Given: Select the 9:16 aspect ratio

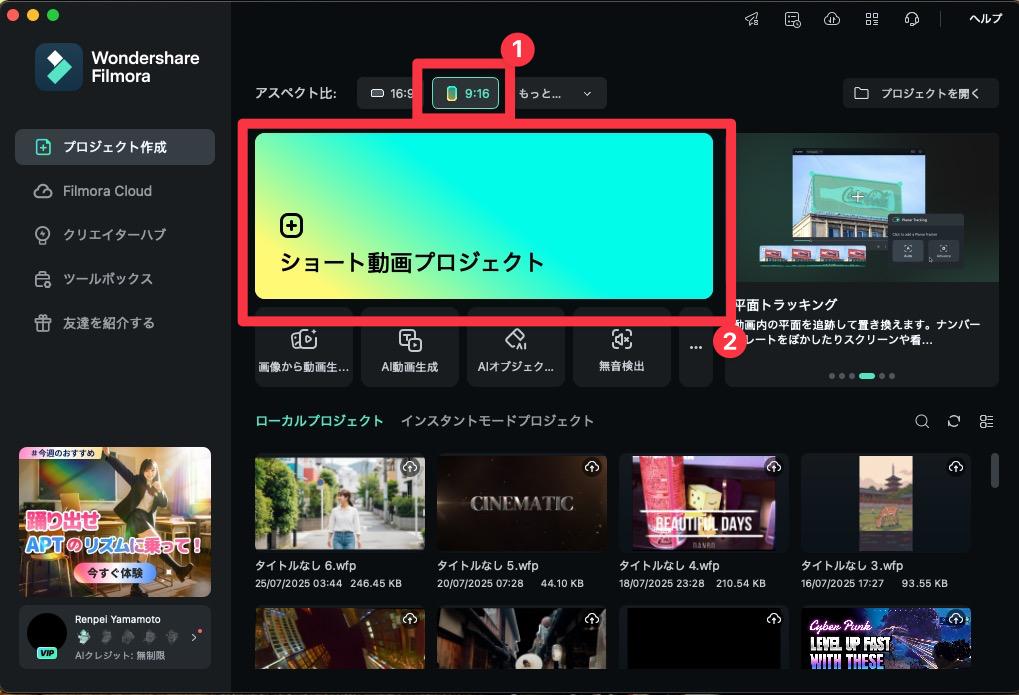Looking at the screenshot, I should click(x=466, y=94).
